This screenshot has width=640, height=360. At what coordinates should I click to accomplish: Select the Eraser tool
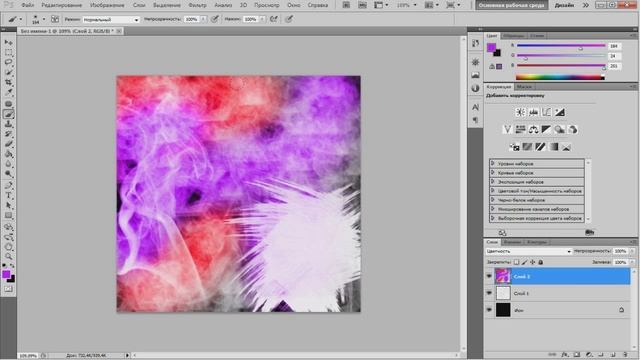click(x=8, y=144)
